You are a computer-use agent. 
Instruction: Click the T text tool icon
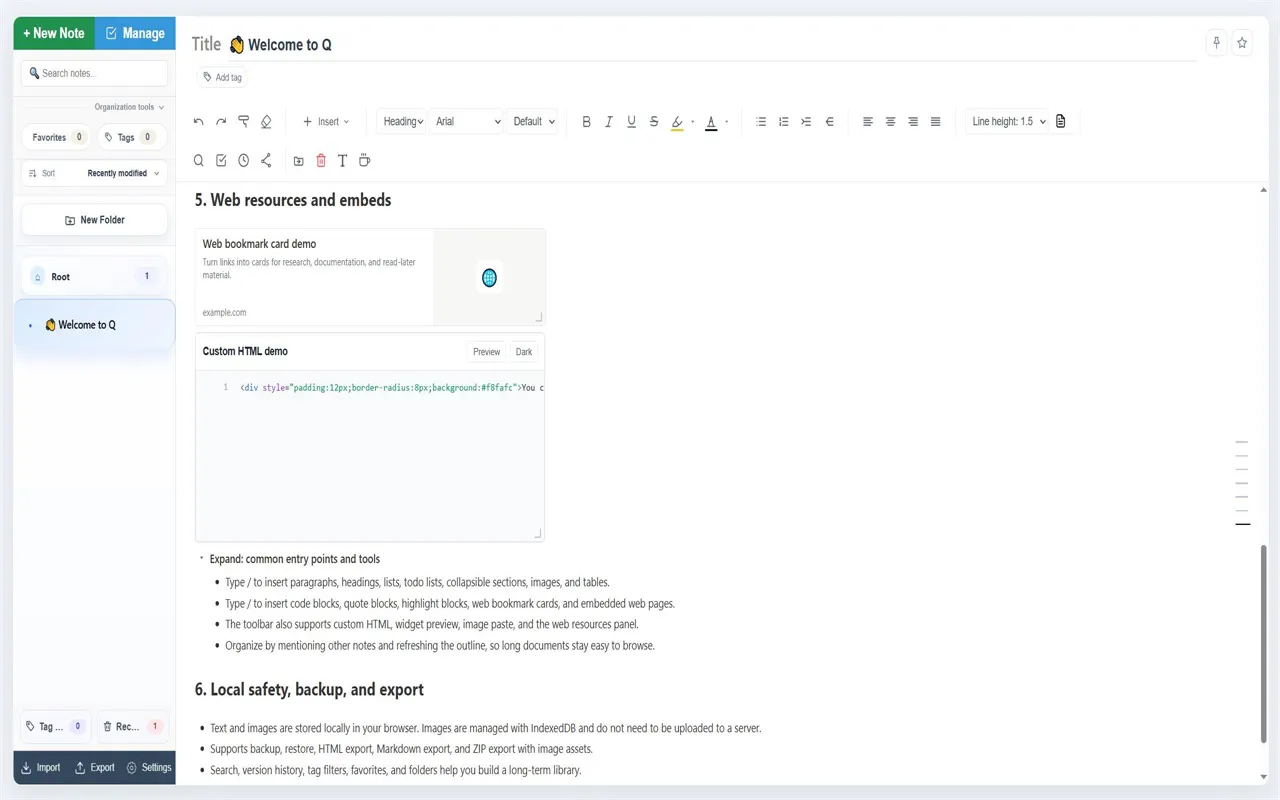coord(342,160)
